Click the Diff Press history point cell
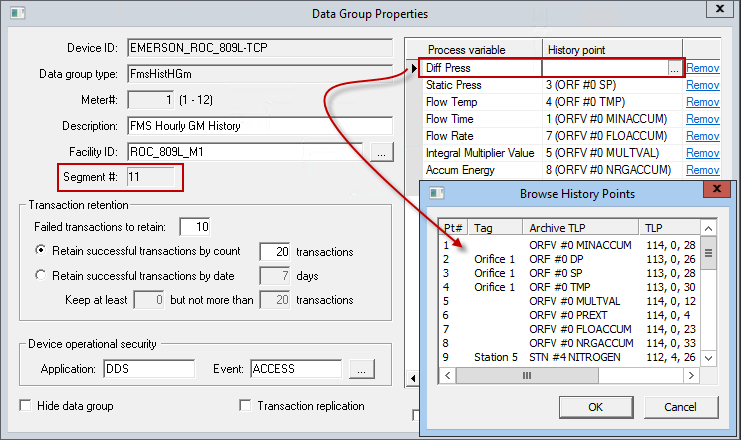741x440 pixels. (x=605, y=68)
